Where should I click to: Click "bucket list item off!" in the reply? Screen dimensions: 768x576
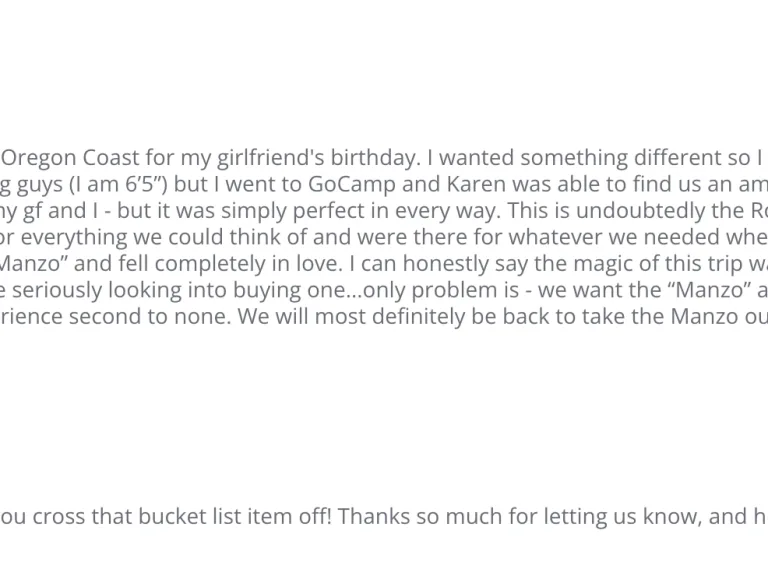(x=235, y=516)
